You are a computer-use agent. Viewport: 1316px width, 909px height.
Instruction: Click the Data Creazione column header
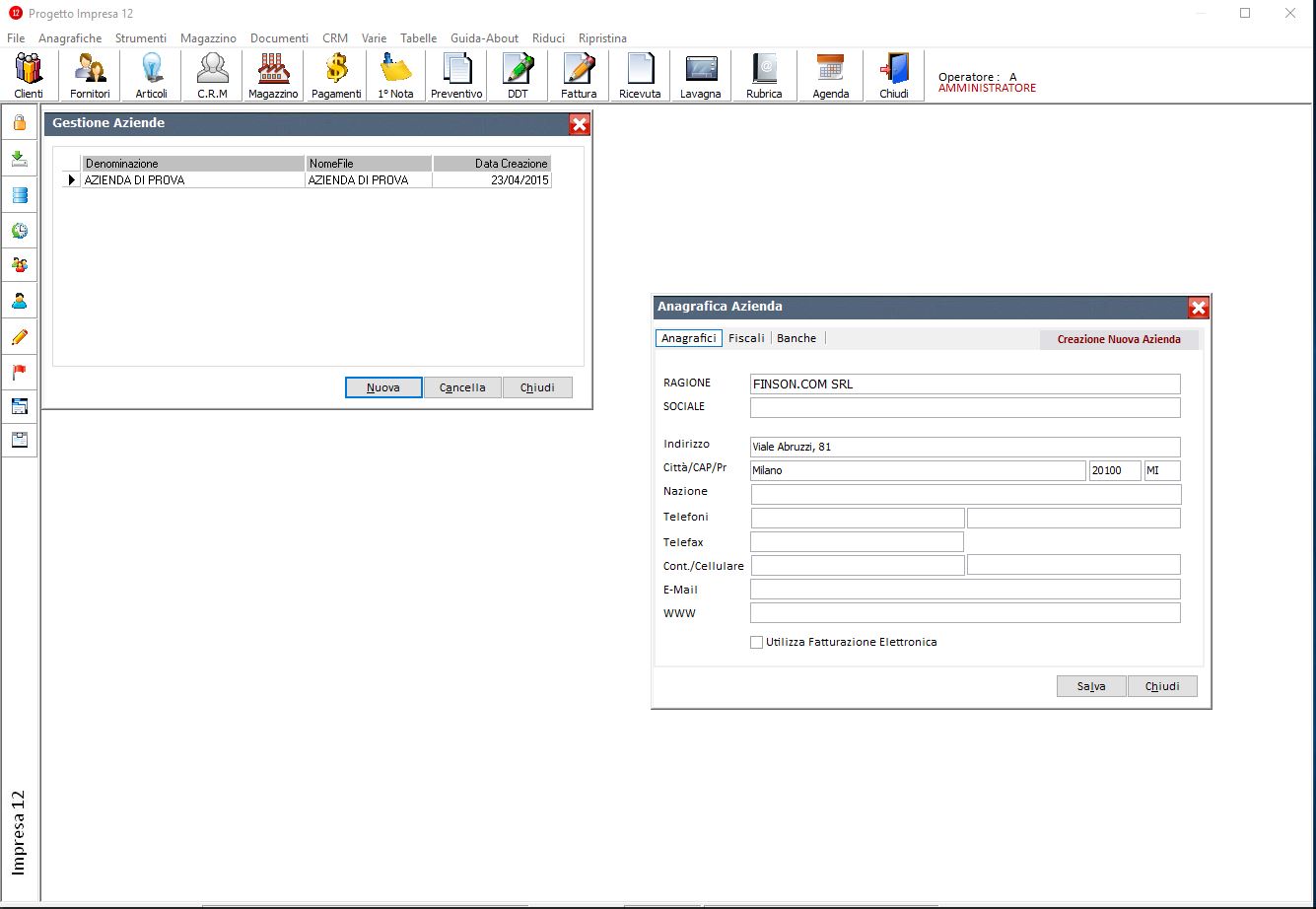pos(492,164)
